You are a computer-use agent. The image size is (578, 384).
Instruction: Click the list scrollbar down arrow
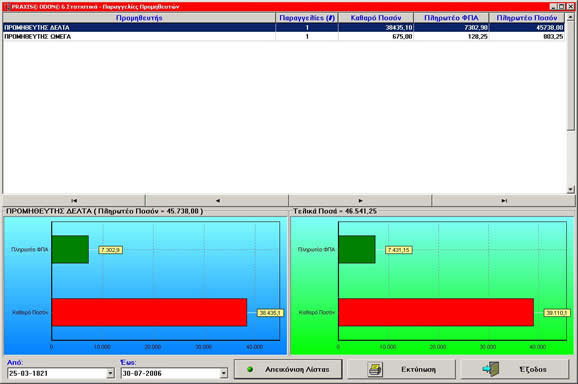(x=571, y=189)
